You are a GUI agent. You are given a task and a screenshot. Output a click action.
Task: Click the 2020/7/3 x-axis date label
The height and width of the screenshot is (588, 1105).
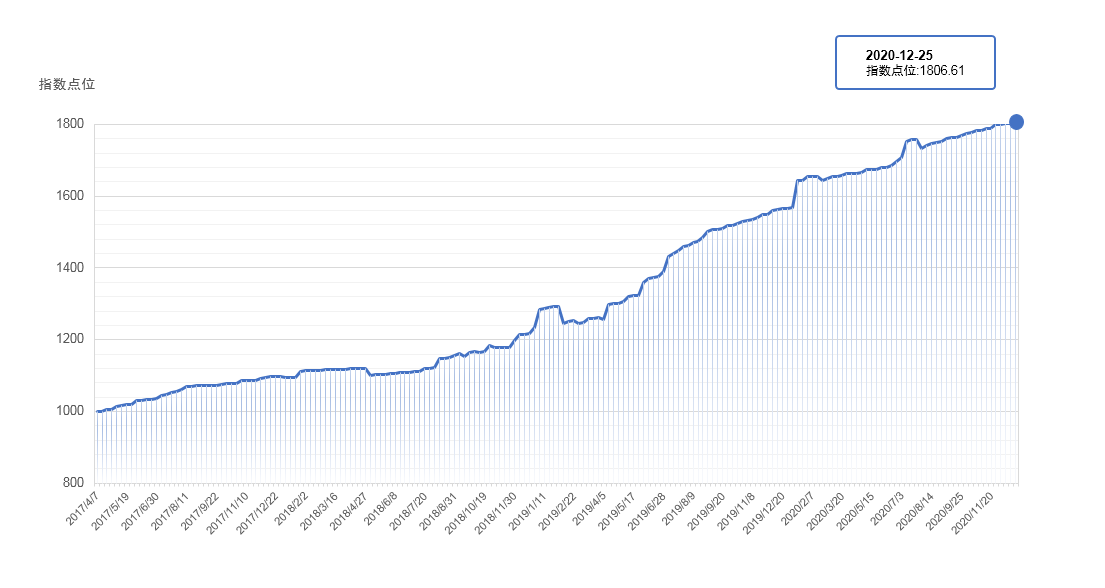(887, 508)
